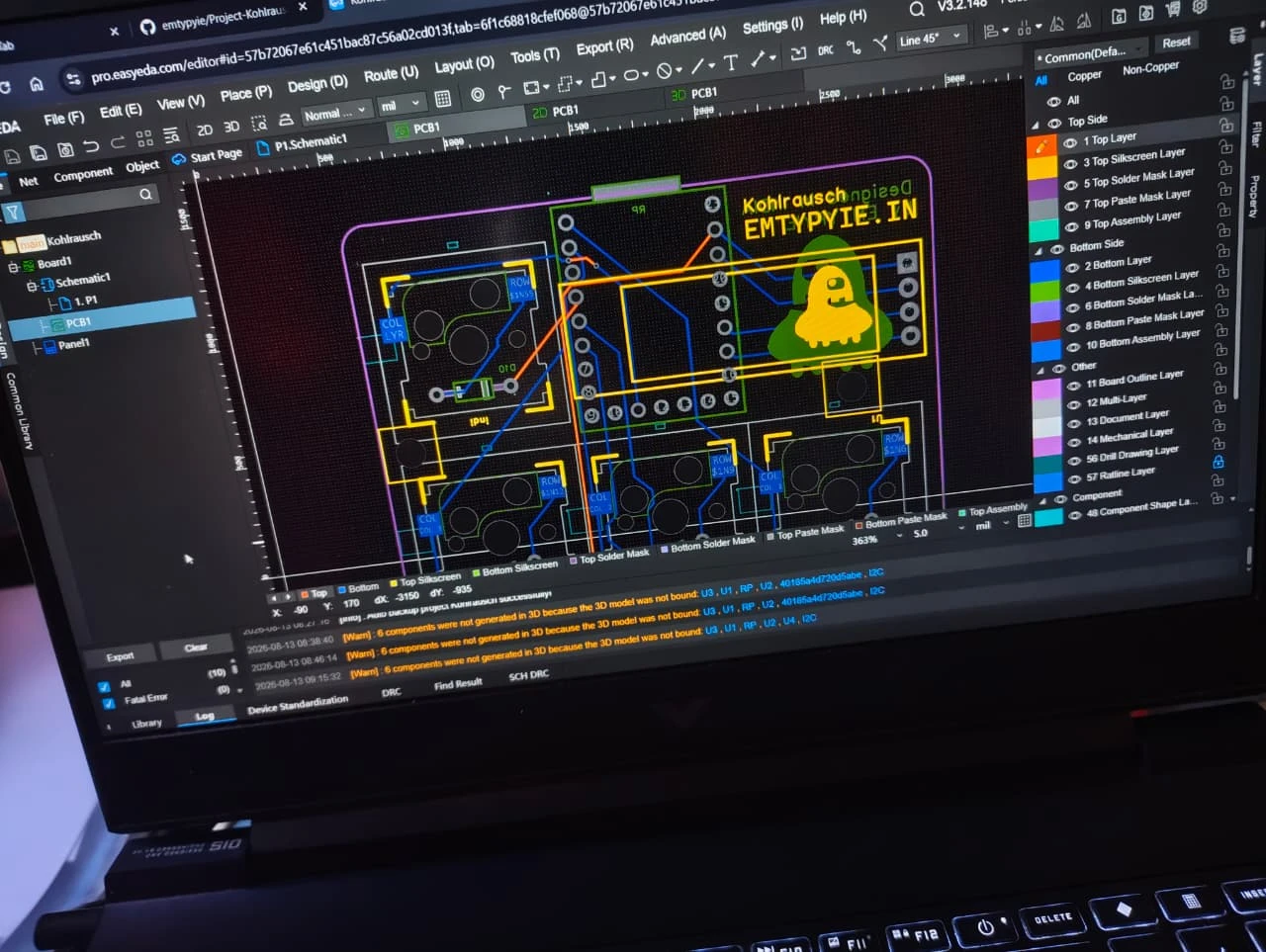This screenshot has height=952, width=1266.
Task: Select Panel1 in the project tree
Action: click(73, 344)
